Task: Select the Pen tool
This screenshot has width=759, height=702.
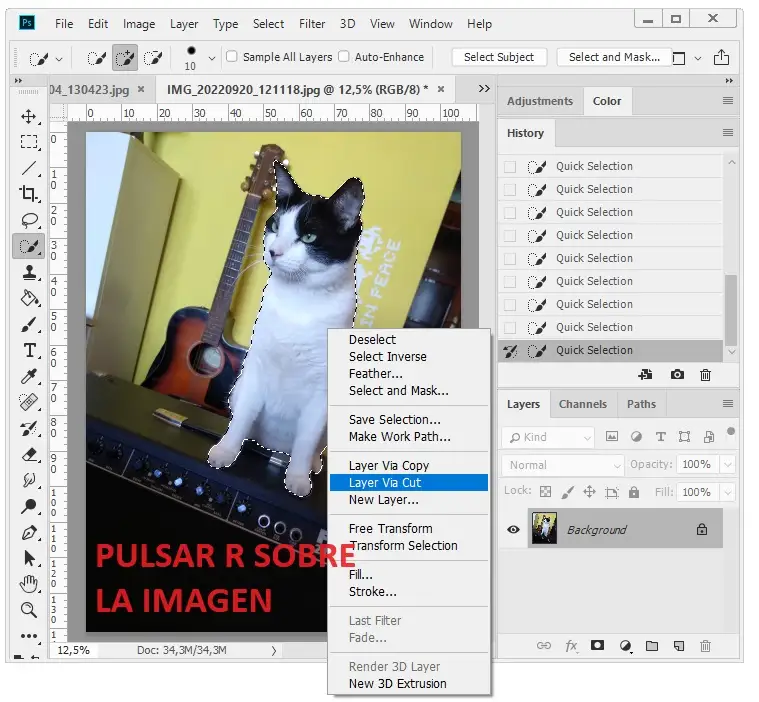Action: click(29, 533)
